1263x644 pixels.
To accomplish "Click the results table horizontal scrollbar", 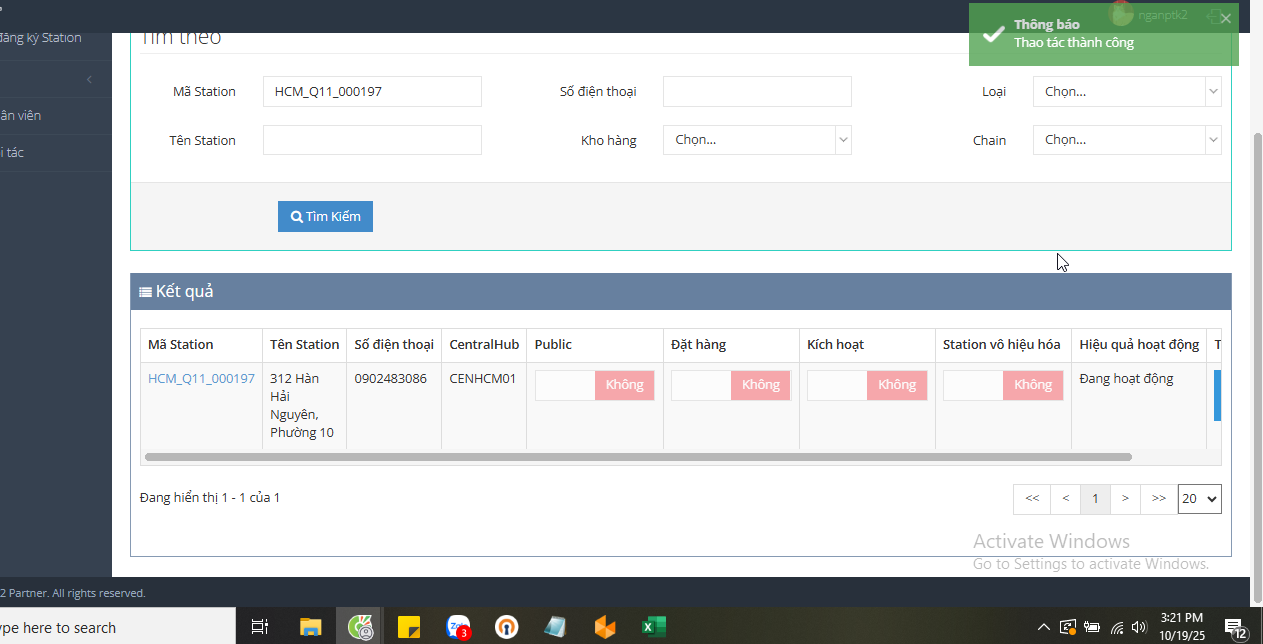I will tap(638, 457).
